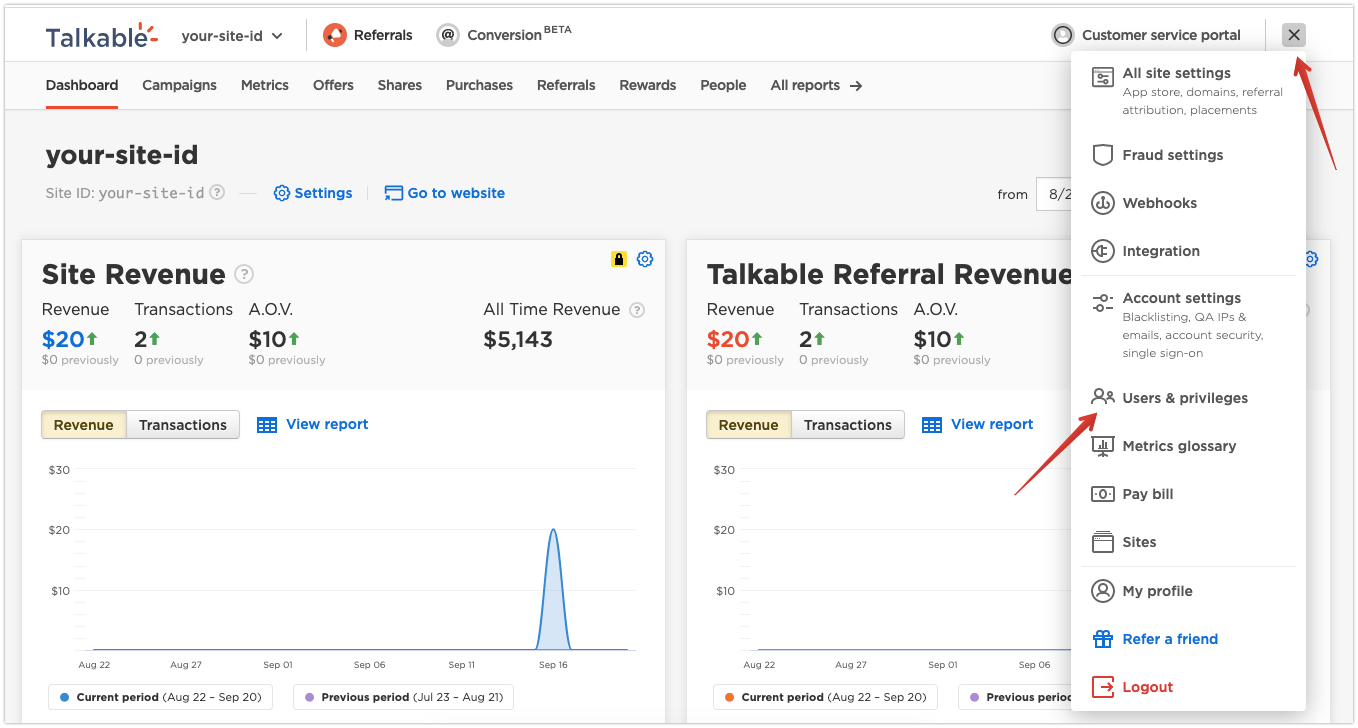Click the All site settings sliders icon
Screen dimensions: 1358x728
[x=1102, y=78]
